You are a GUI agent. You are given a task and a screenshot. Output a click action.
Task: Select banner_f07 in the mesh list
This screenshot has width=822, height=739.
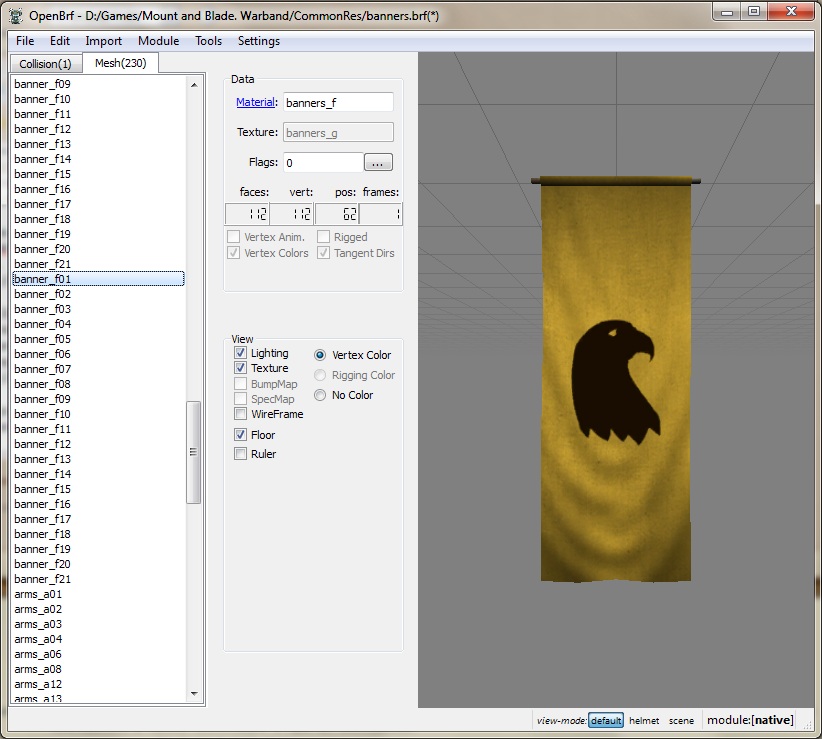coord(99,369)
